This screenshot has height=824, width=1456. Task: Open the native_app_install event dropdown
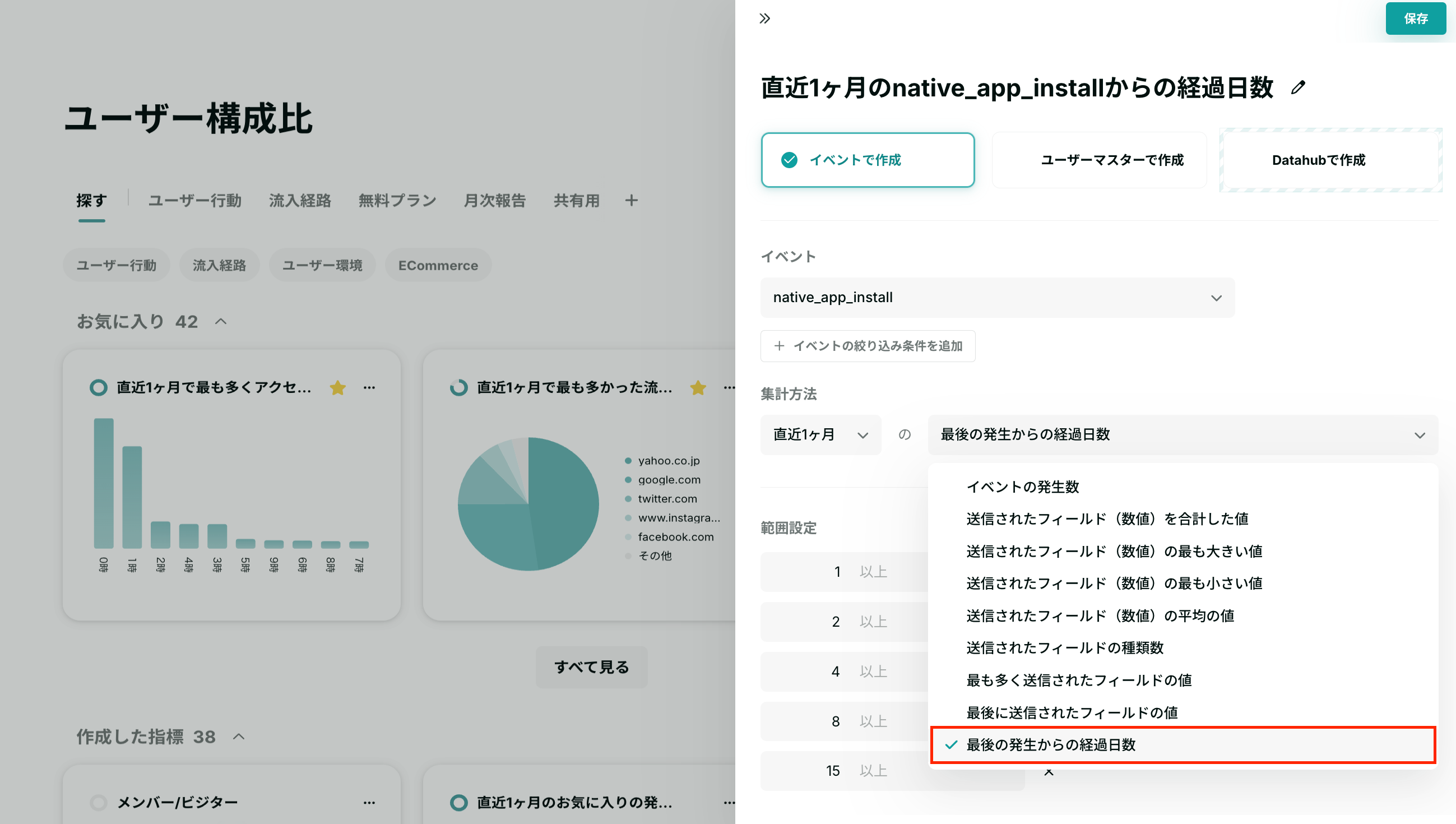coord(996,298)
